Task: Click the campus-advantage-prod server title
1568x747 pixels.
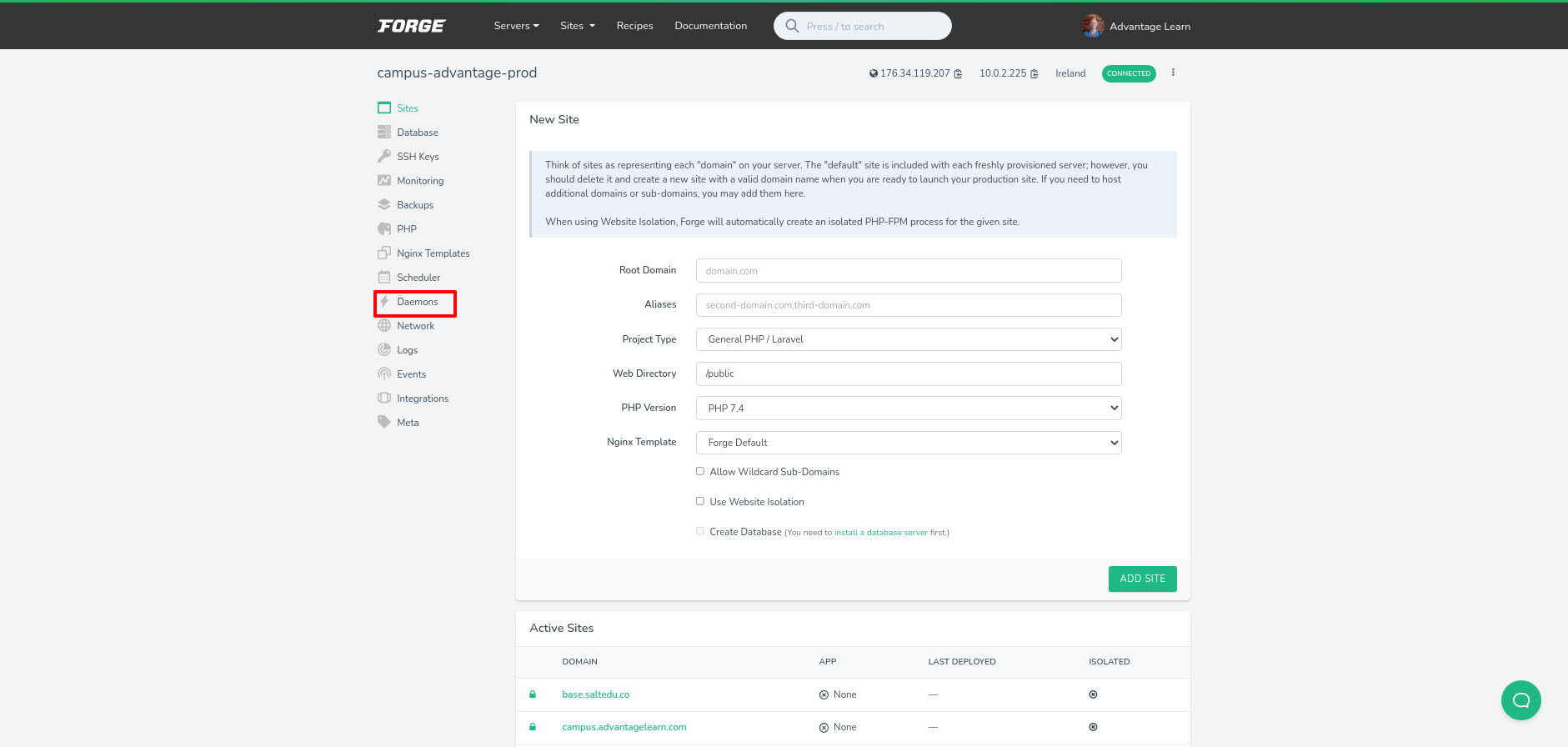Action: [457, 73]
